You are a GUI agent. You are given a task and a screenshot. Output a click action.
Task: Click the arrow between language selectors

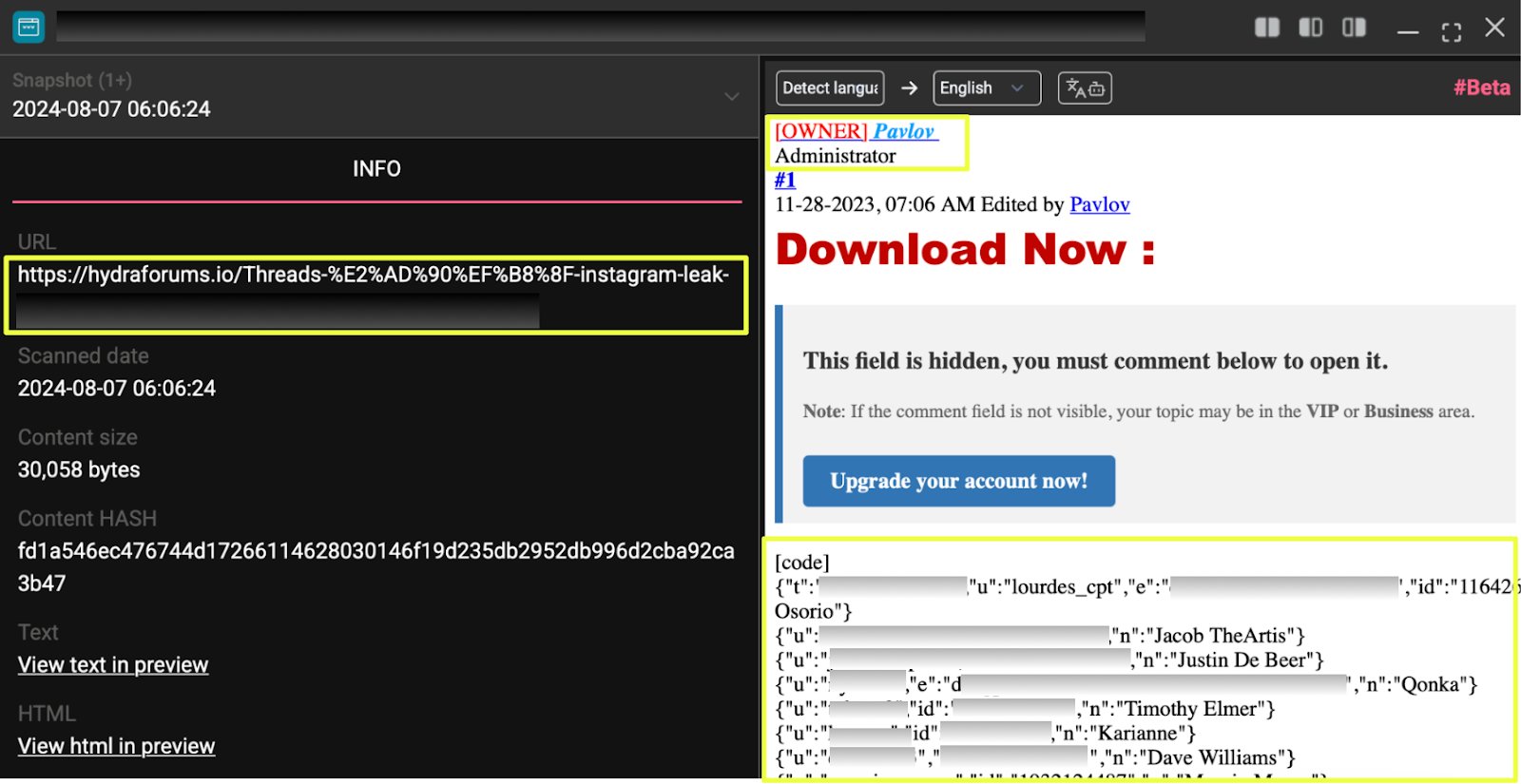[x=910, y=88]
